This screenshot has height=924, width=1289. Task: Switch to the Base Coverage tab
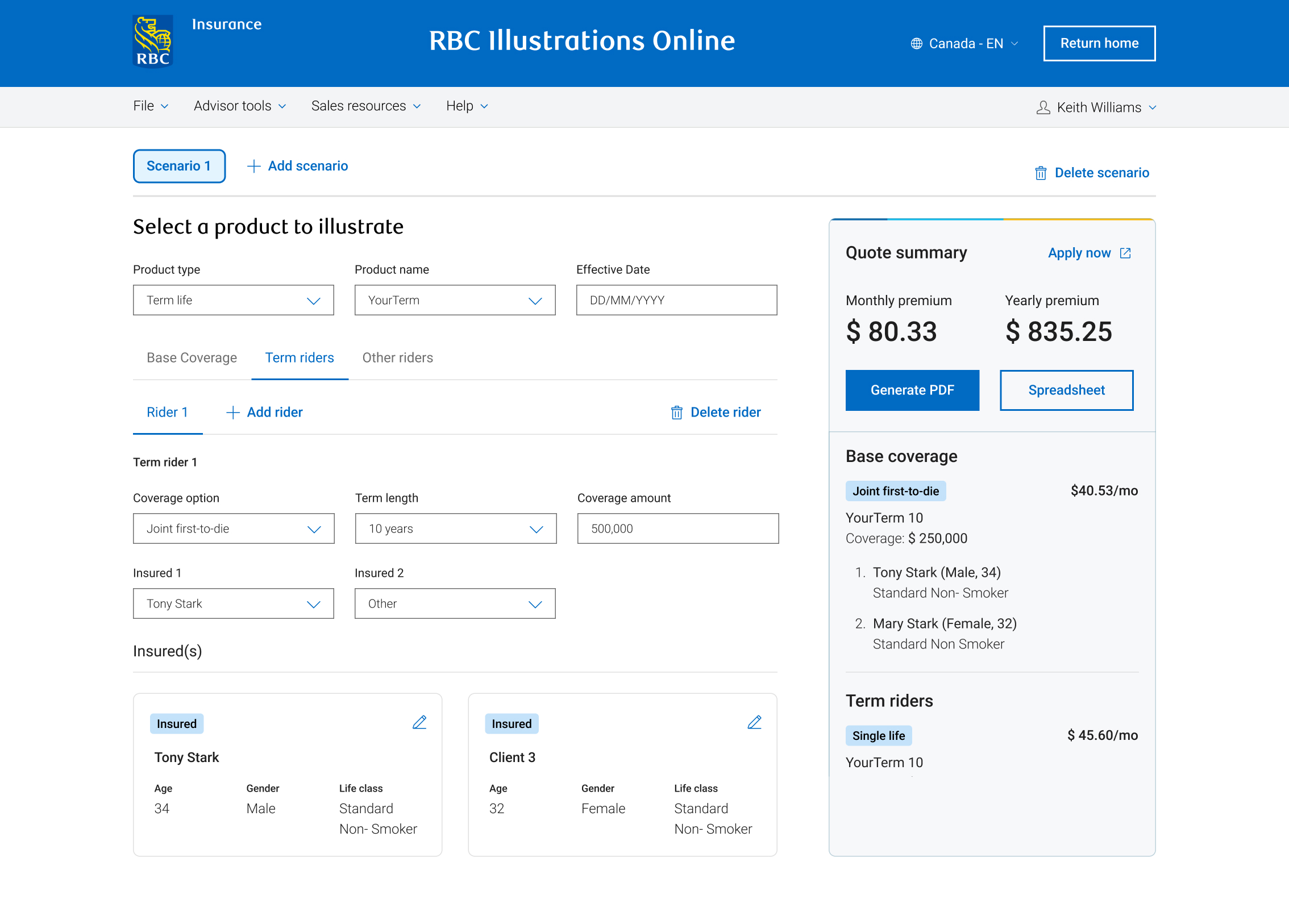point(192,358)
